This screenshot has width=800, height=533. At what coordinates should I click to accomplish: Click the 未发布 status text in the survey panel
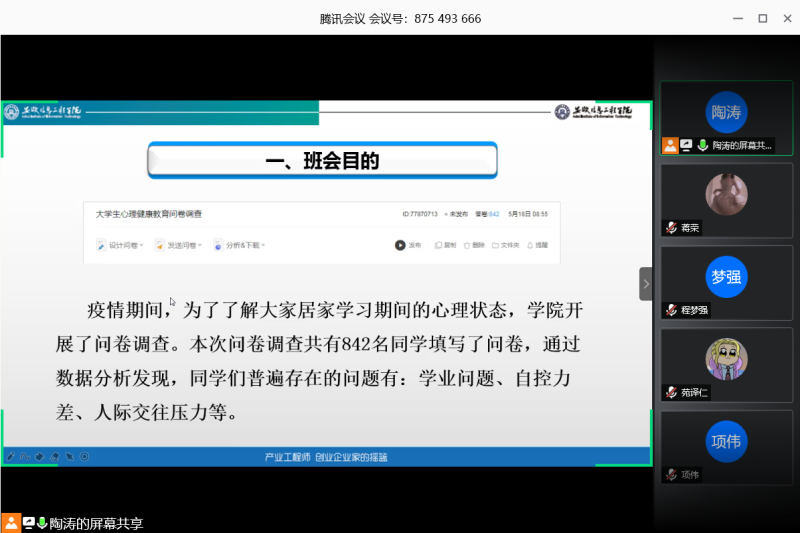coord(458,214)
